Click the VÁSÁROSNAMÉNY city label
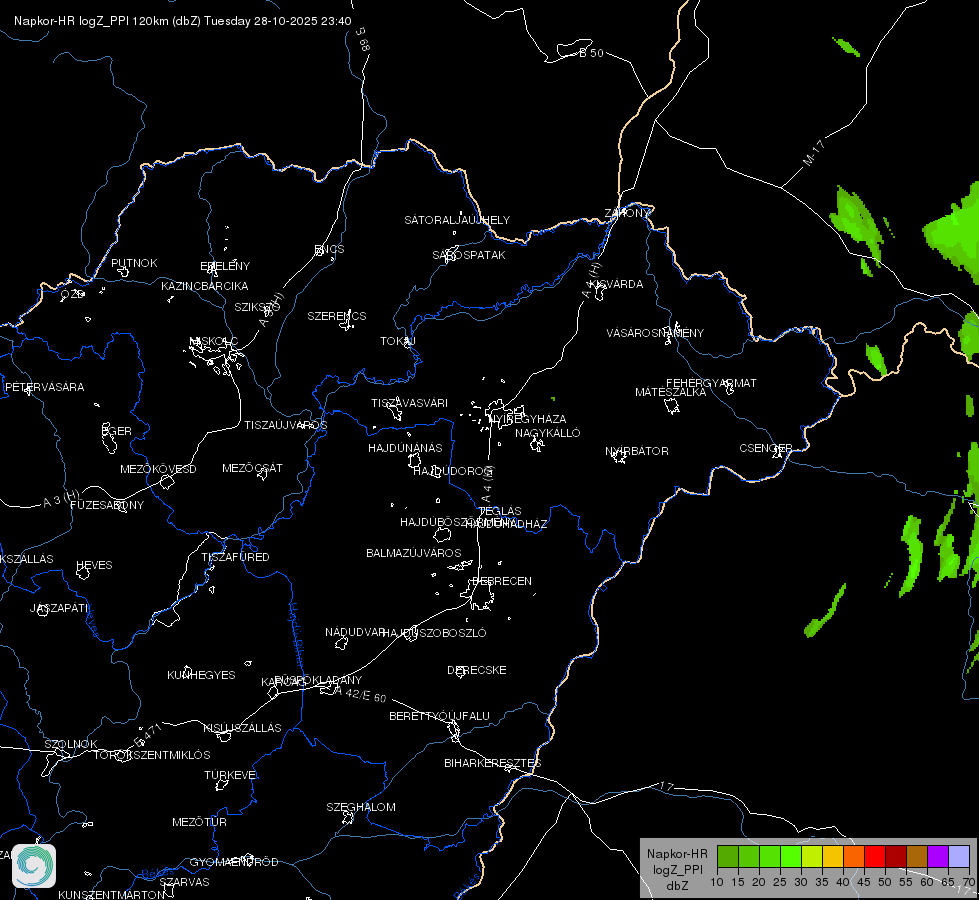This screenshot has height=900, width=979. [x=655, y=333]
